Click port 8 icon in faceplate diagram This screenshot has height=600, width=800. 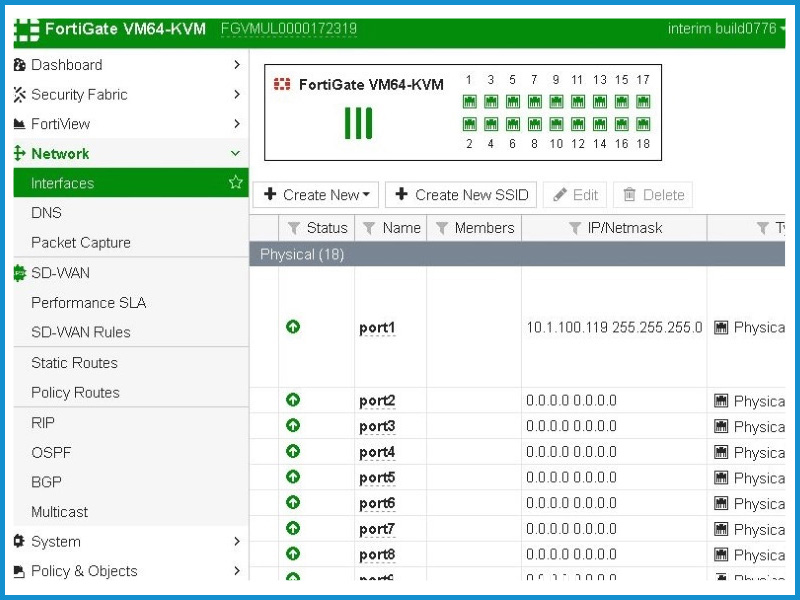(535, 123)
